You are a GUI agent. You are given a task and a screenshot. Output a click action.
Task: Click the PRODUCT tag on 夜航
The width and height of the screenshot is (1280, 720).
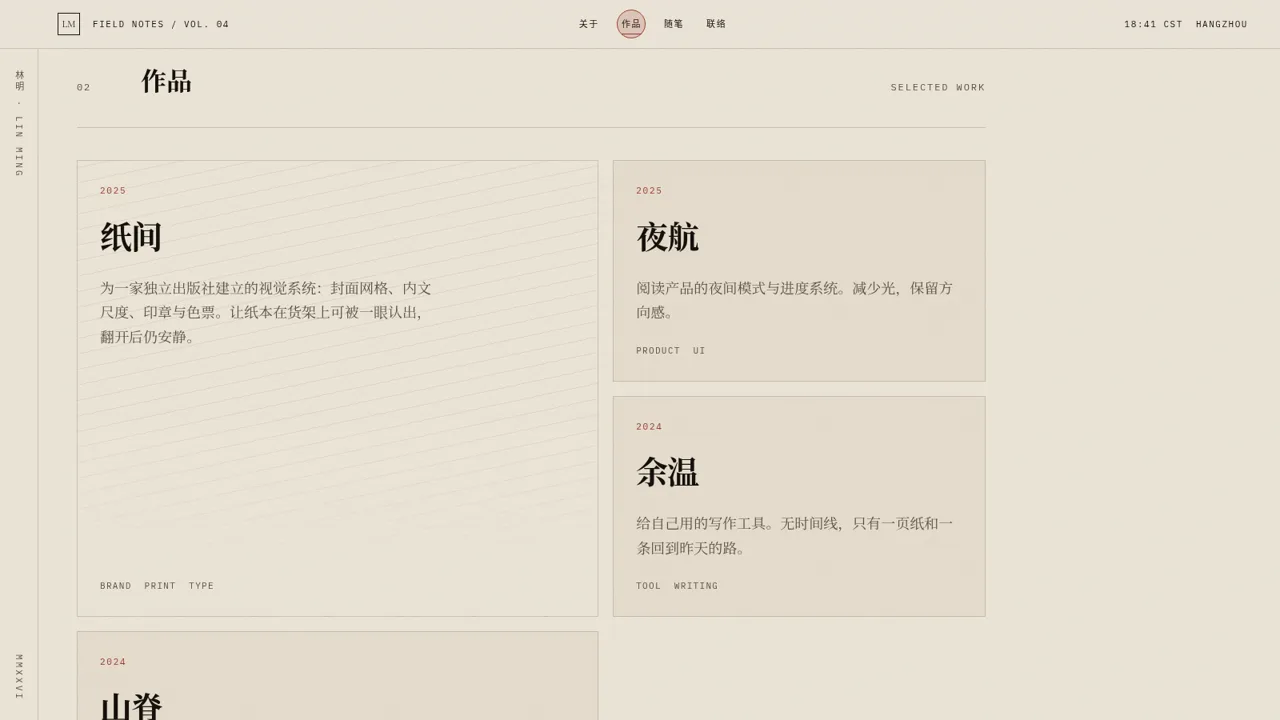click(658, 351)
